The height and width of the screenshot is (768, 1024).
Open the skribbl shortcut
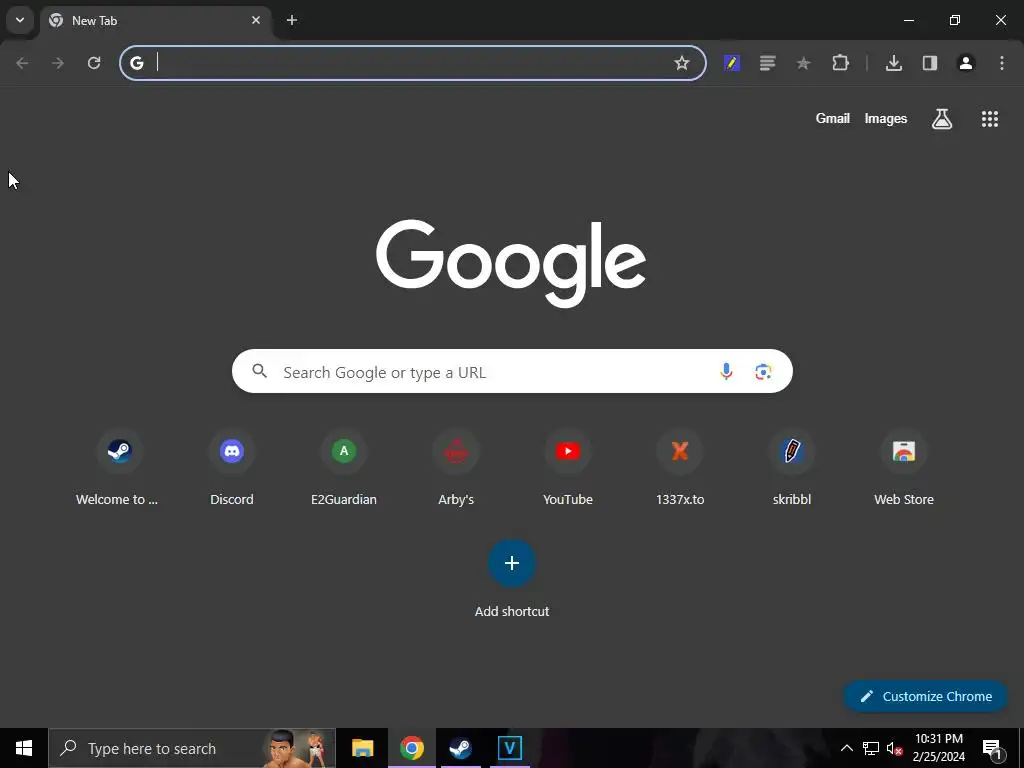click(792, 467)
